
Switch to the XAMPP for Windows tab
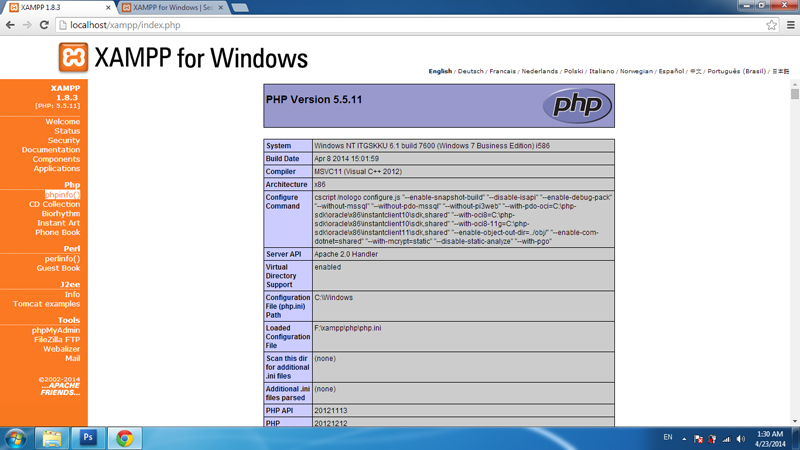[x=173, y=8]
